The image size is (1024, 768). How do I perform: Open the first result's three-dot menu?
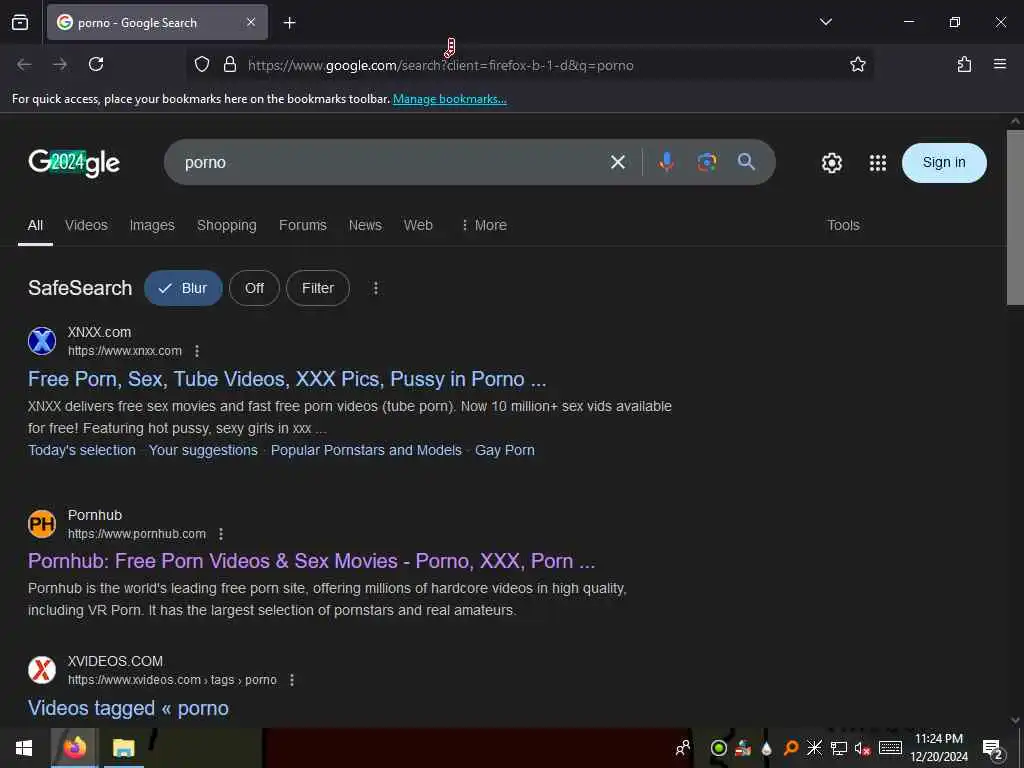click(x=197, y=351)
